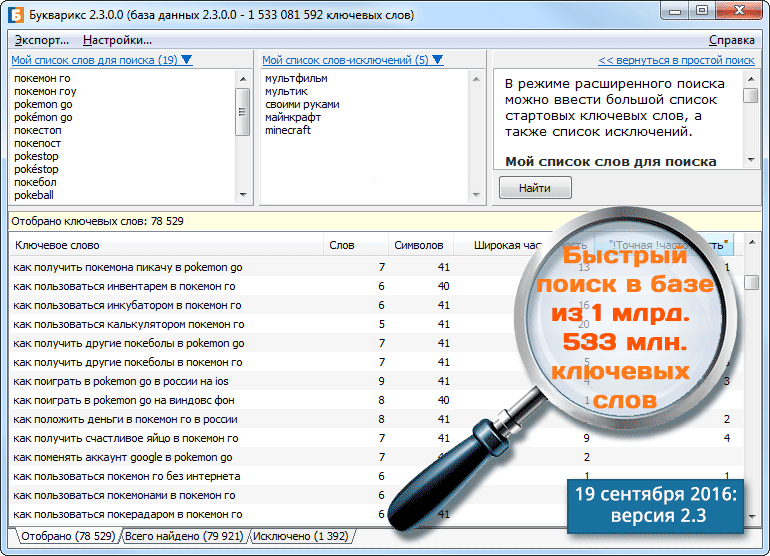Select 'покебол' in search list

(35, 182)
